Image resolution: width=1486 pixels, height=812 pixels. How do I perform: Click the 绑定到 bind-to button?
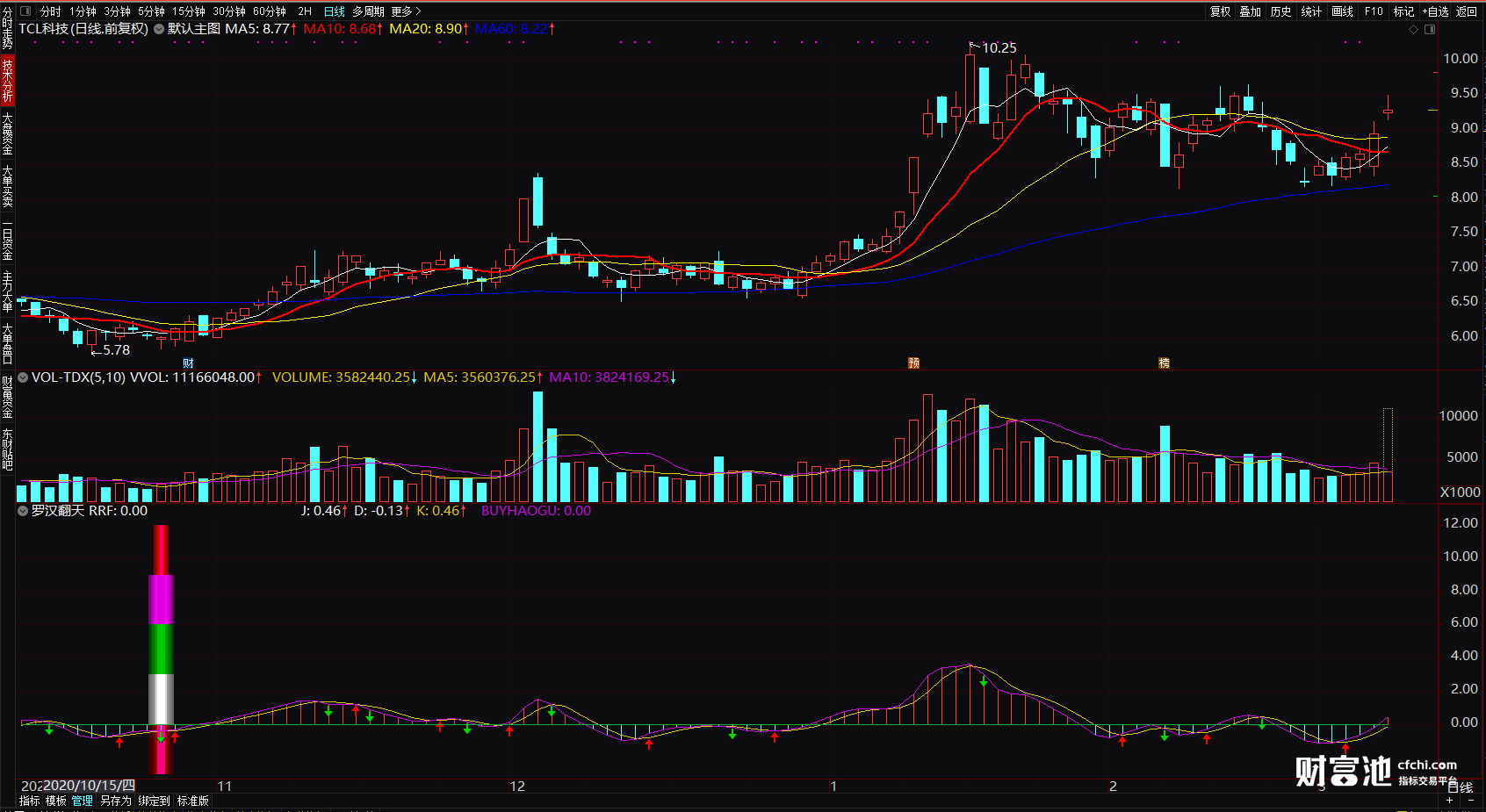pos(154,801)
